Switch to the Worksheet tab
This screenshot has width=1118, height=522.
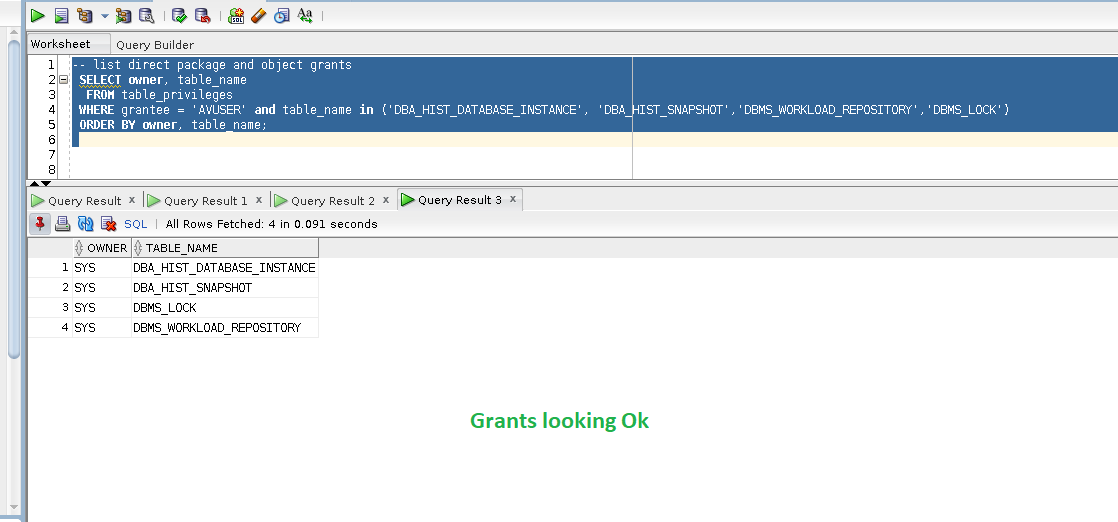tap(61, 44)
